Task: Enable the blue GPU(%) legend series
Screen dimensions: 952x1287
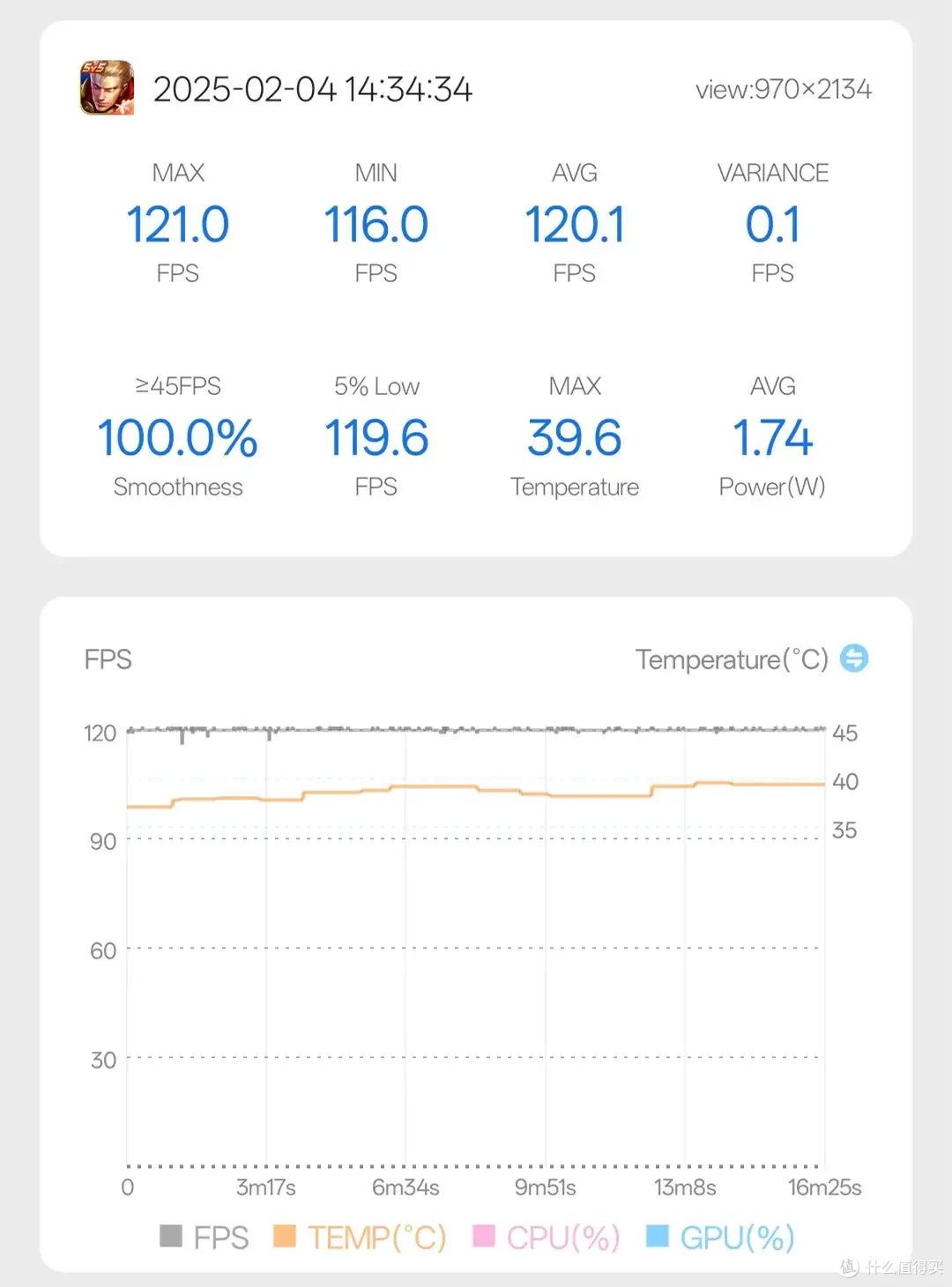Action: click(x=658, y=1236)
